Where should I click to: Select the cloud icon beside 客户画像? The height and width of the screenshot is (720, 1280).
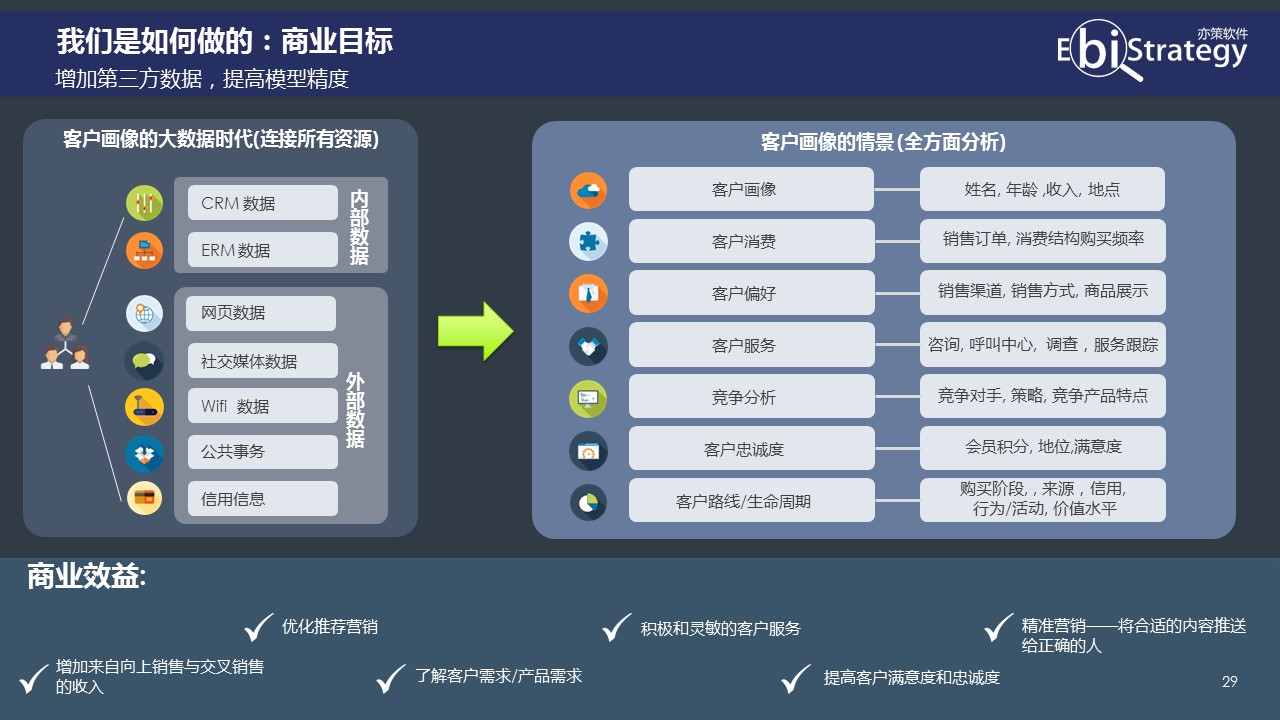[x=588, y=189]
